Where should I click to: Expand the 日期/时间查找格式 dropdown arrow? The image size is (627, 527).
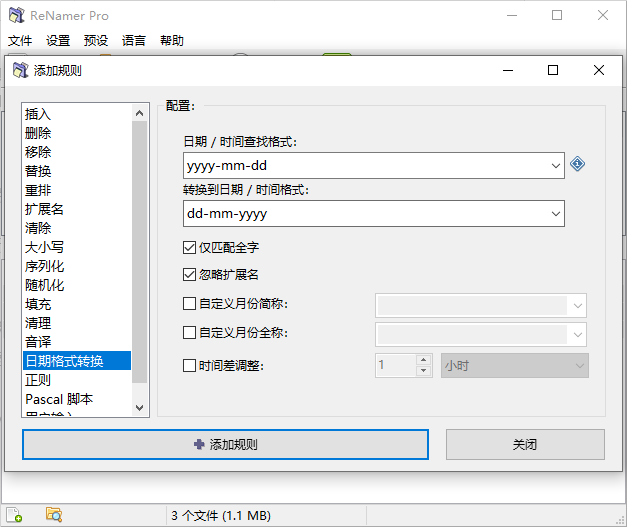pyautogui.click(x=555, y=166)
